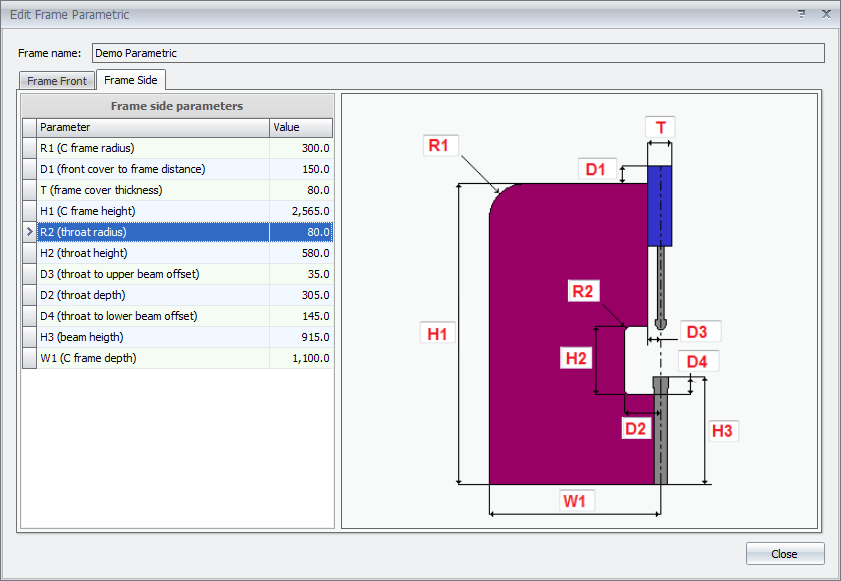This screenshot has width=841, height=581.
Task: Edit the D1 front cover distance value
Action: point(301,169)
